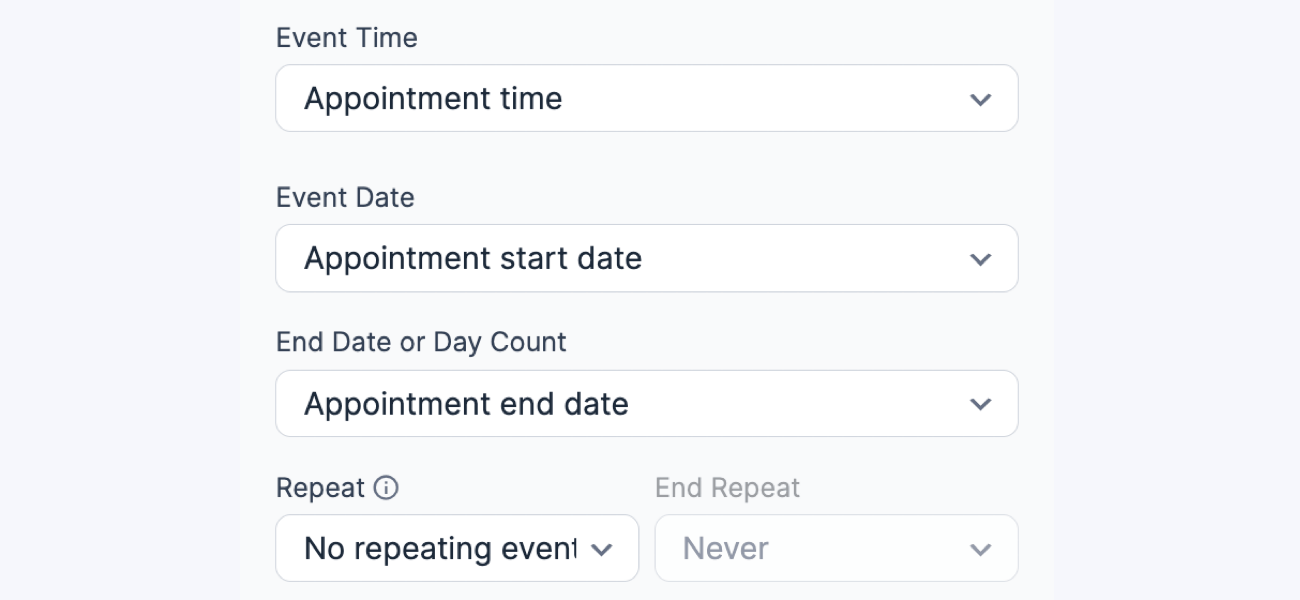Click the info icon beside Repeat
Viewport: 1300px width, 600px height.
tap(385, 488)
